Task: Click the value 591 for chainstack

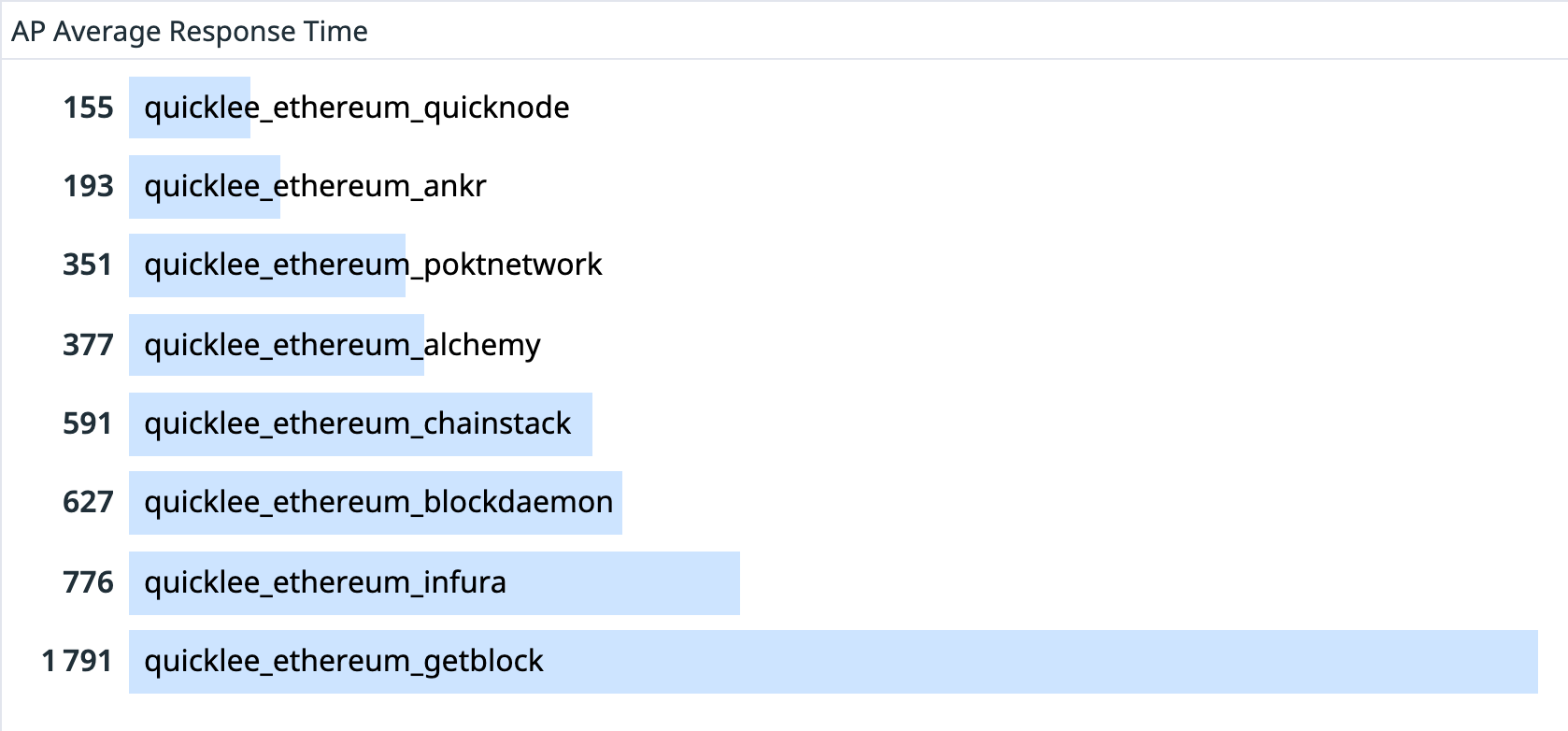Action: pos(88,423)
